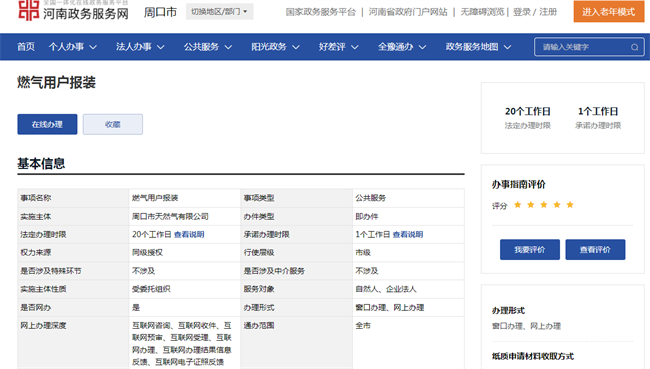Viewport: 650px width, 369px height.
Task: Click the fifth rating star
Action: pos(570,204)
